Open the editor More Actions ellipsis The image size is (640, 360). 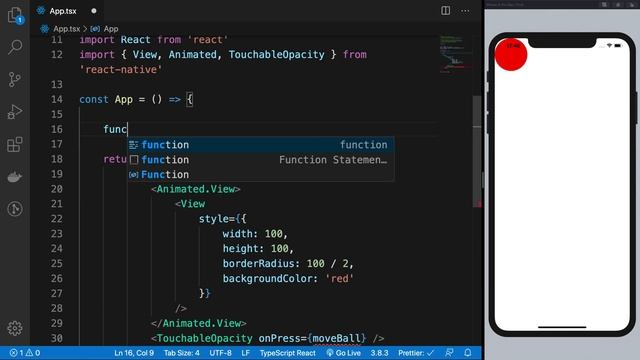tap(465, 11)
